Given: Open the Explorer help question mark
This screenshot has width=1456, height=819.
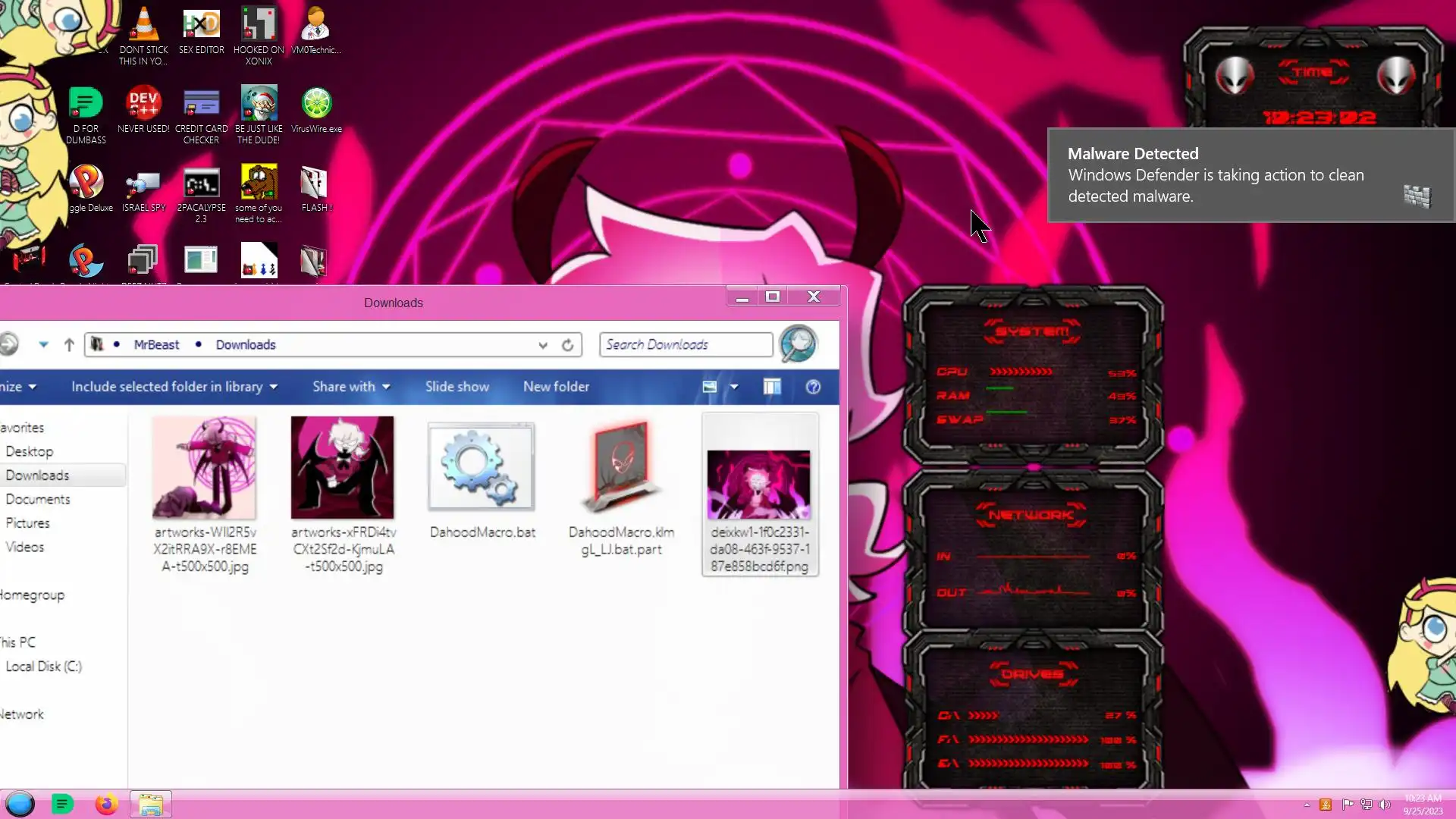Looking at the screenshot, I should [813, 387].
